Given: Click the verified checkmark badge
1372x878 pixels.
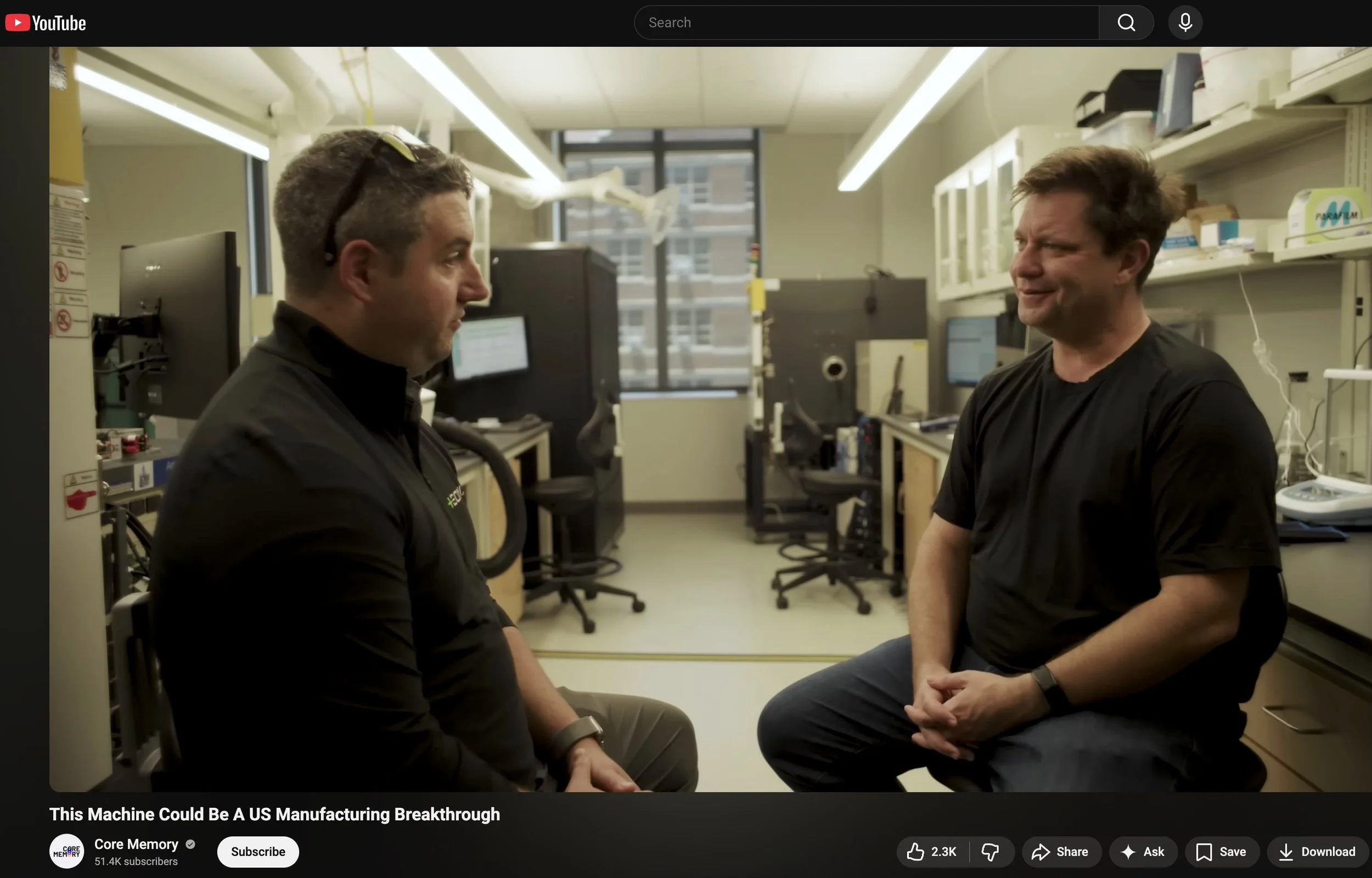Looking at the screenshot, I should click(x=190, y=845).
